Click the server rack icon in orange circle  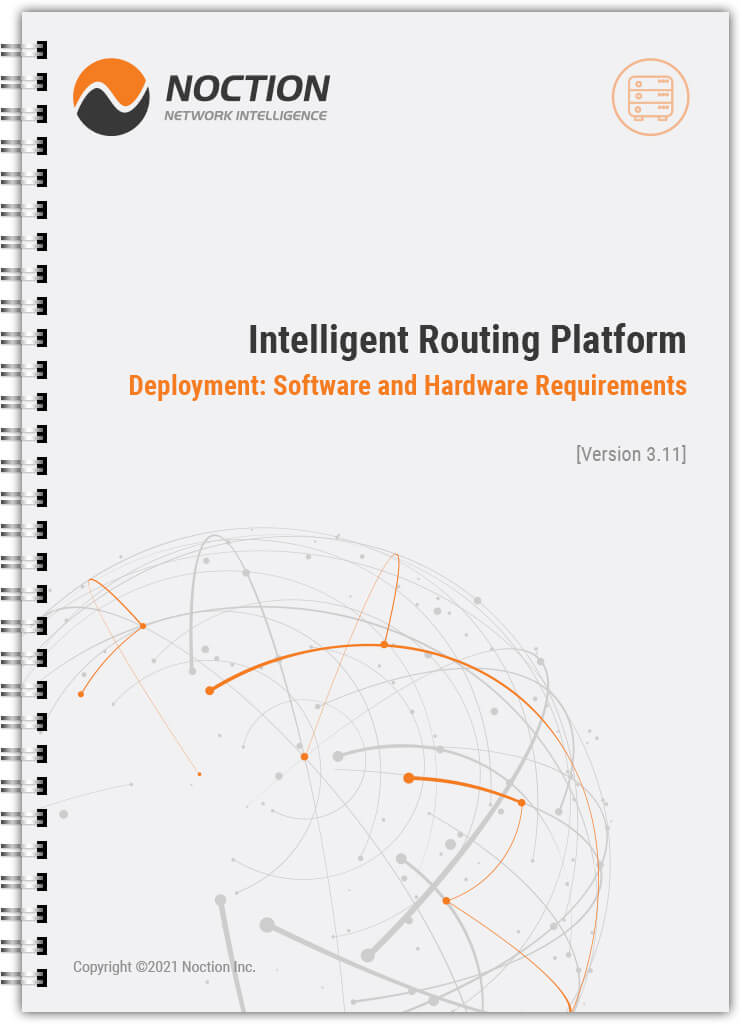tap(650, 97)
